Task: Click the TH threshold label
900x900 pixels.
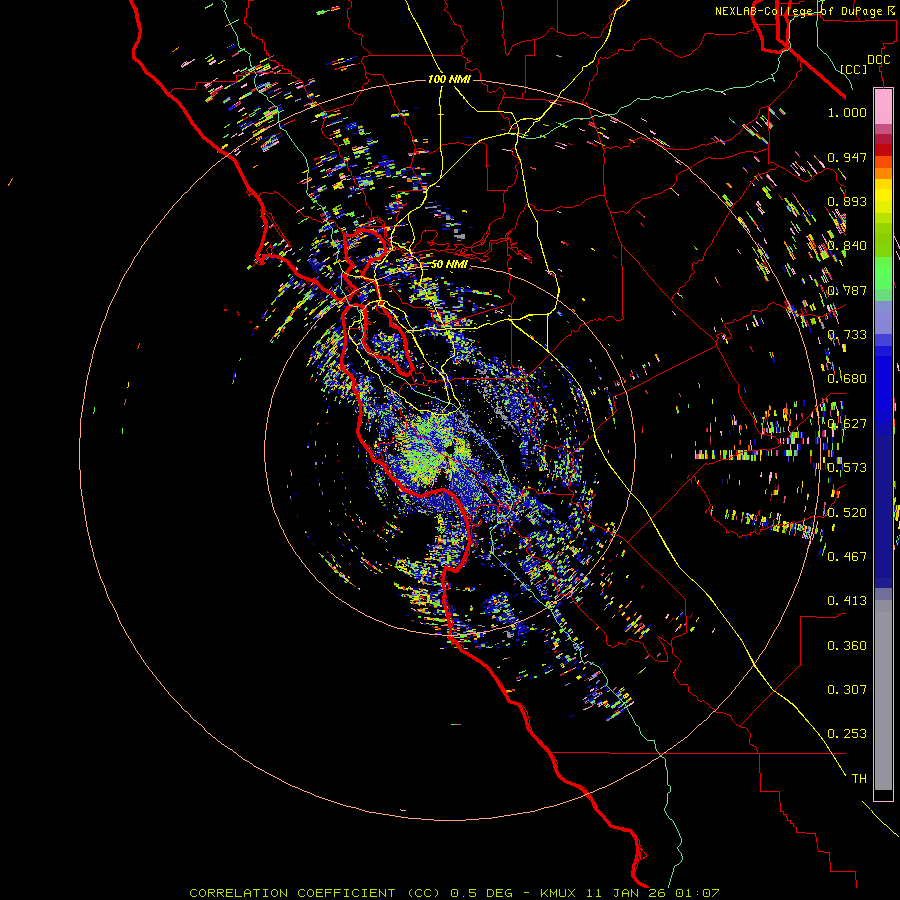Action: (x=859, y=779)
